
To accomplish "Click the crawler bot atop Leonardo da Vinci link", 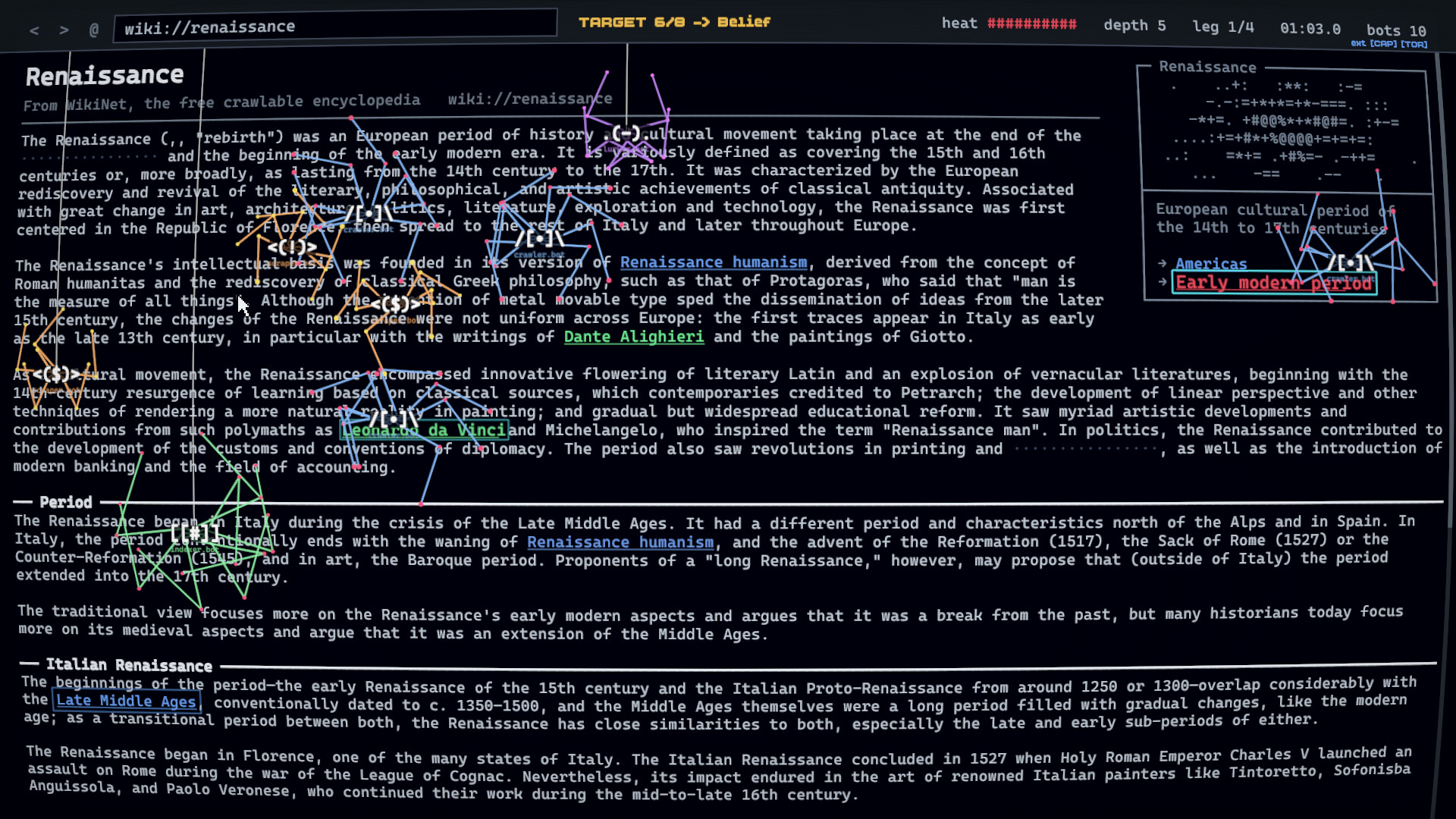I will [x=394, y=419].
